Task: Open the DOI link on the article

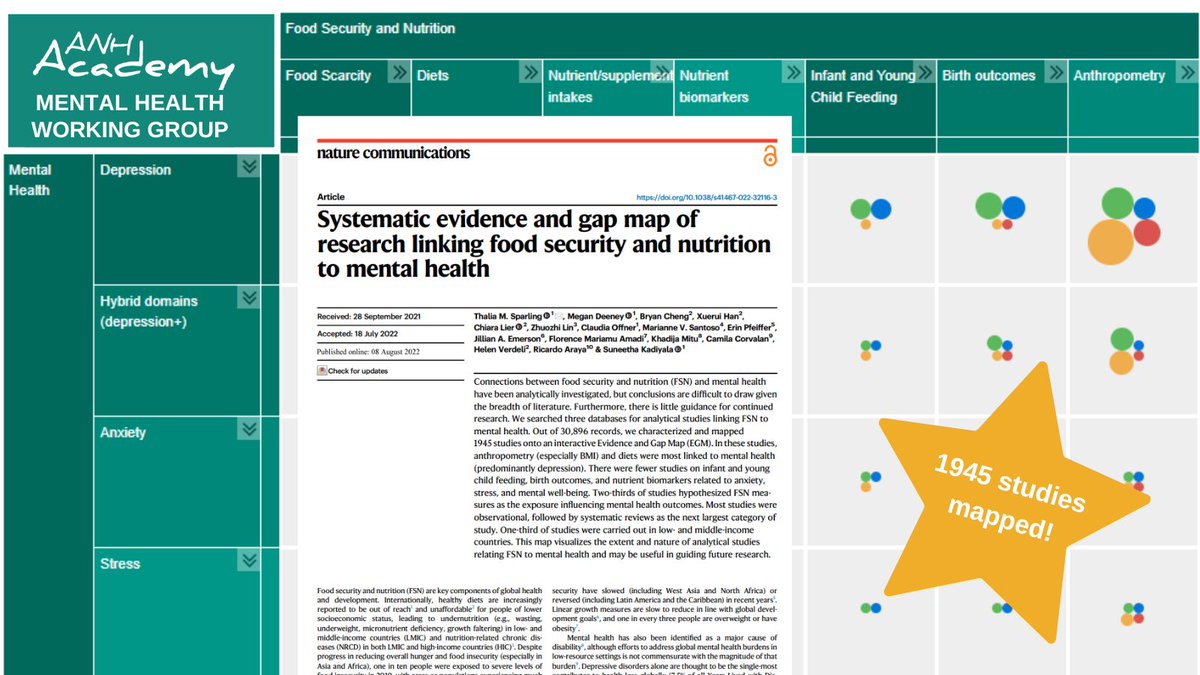Action: [x=706, y=198]
